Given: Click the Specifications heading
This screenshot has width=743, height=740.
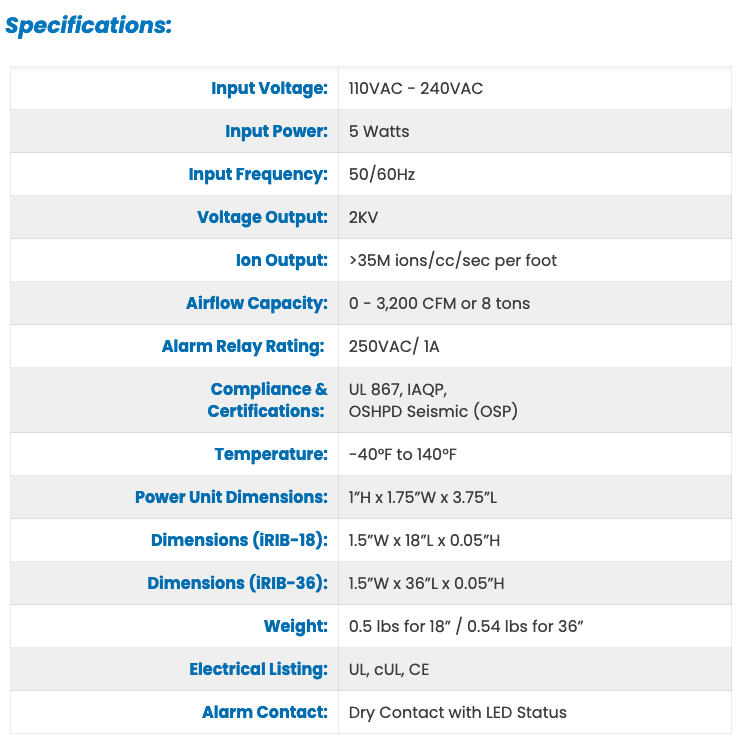Looking at the screenshot, I should click(88, 26).
